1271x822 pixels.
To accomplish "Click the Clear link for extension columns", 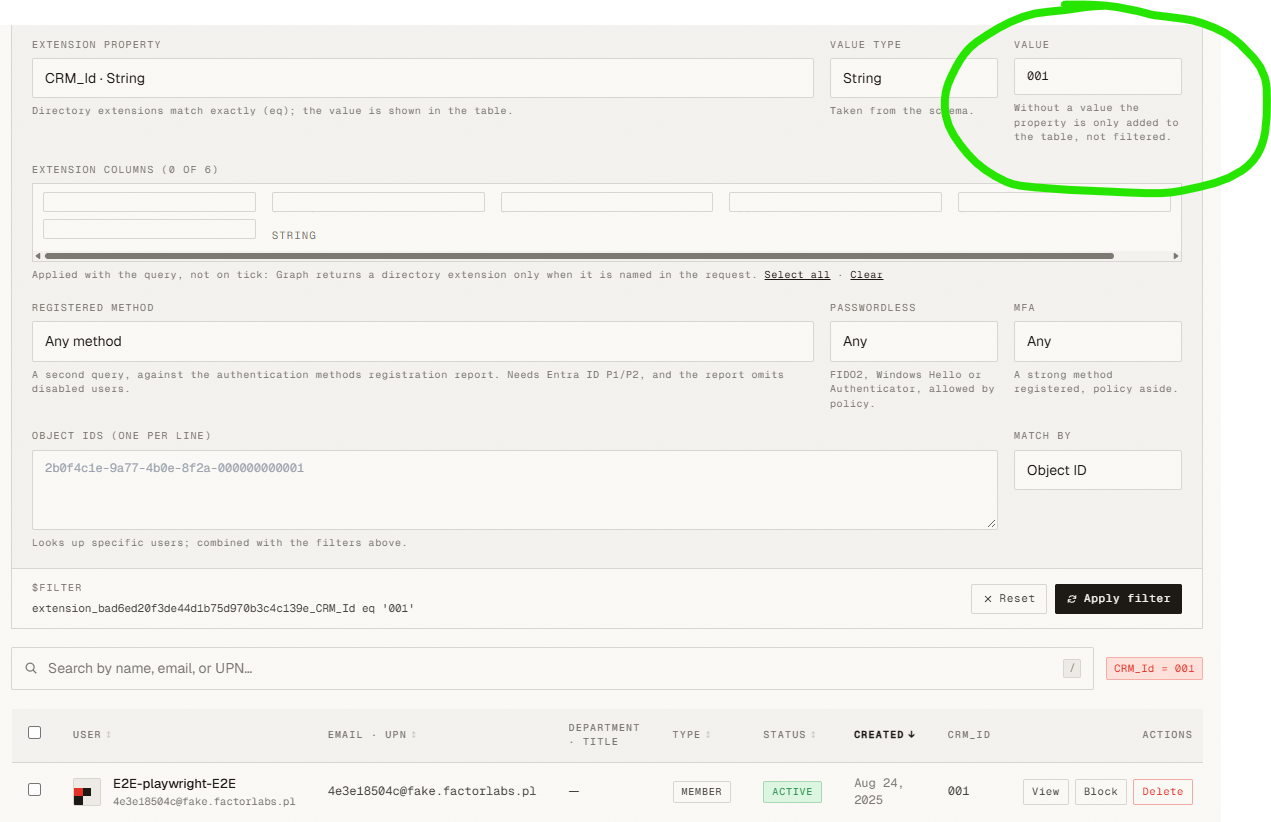I will coord(866,275).
